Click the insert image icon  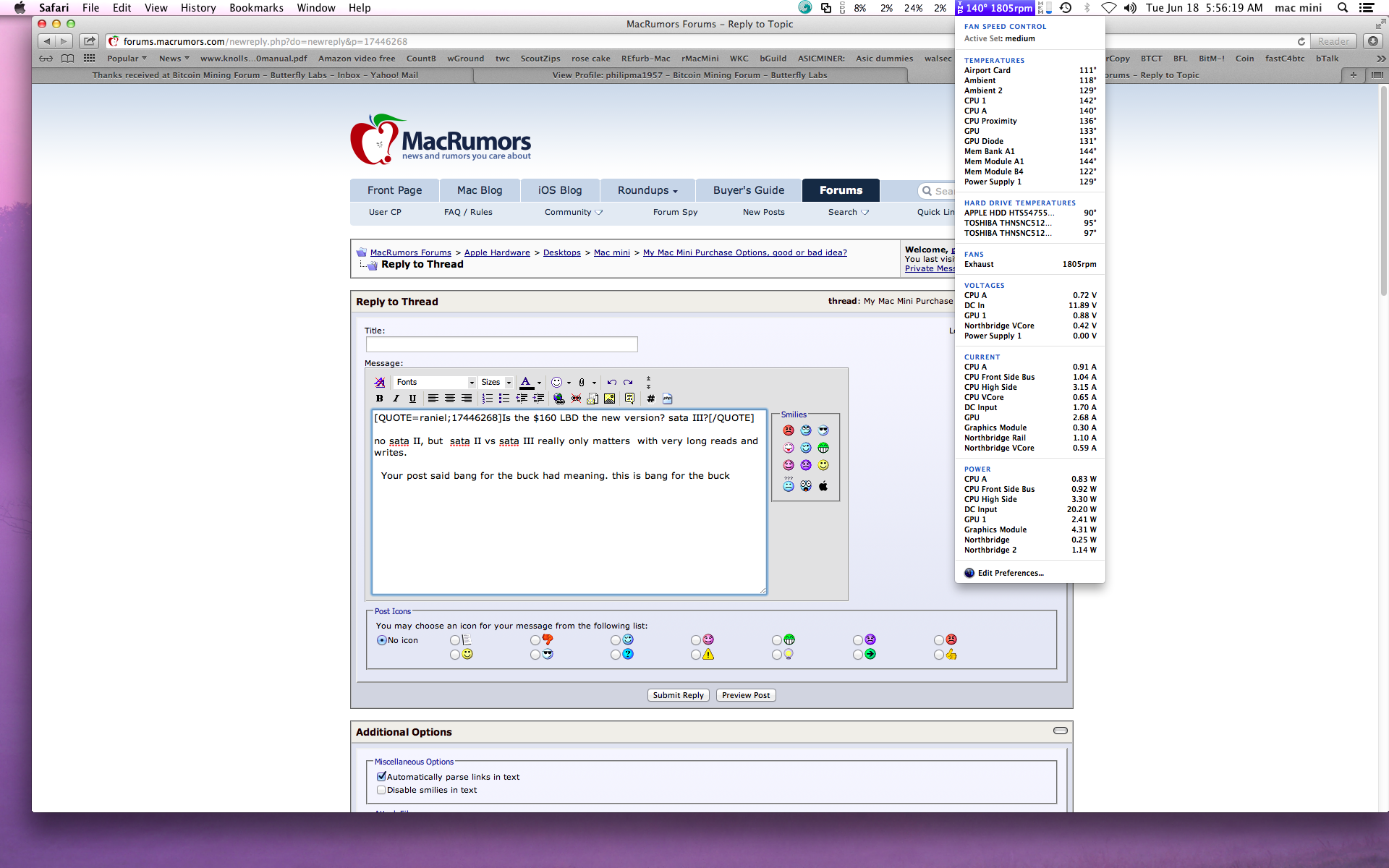coord(609,399)
